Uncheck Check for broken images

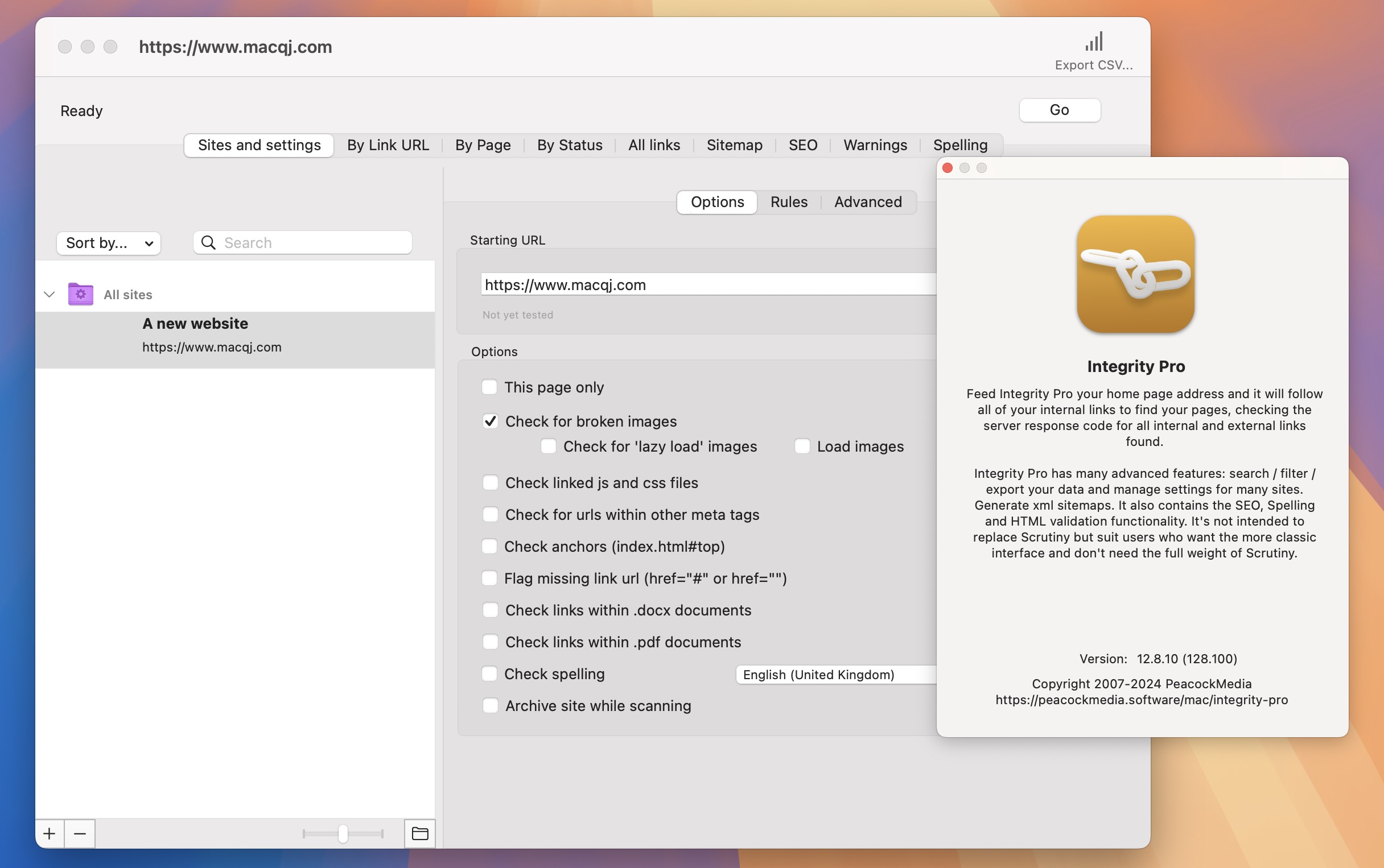(490, 421)
